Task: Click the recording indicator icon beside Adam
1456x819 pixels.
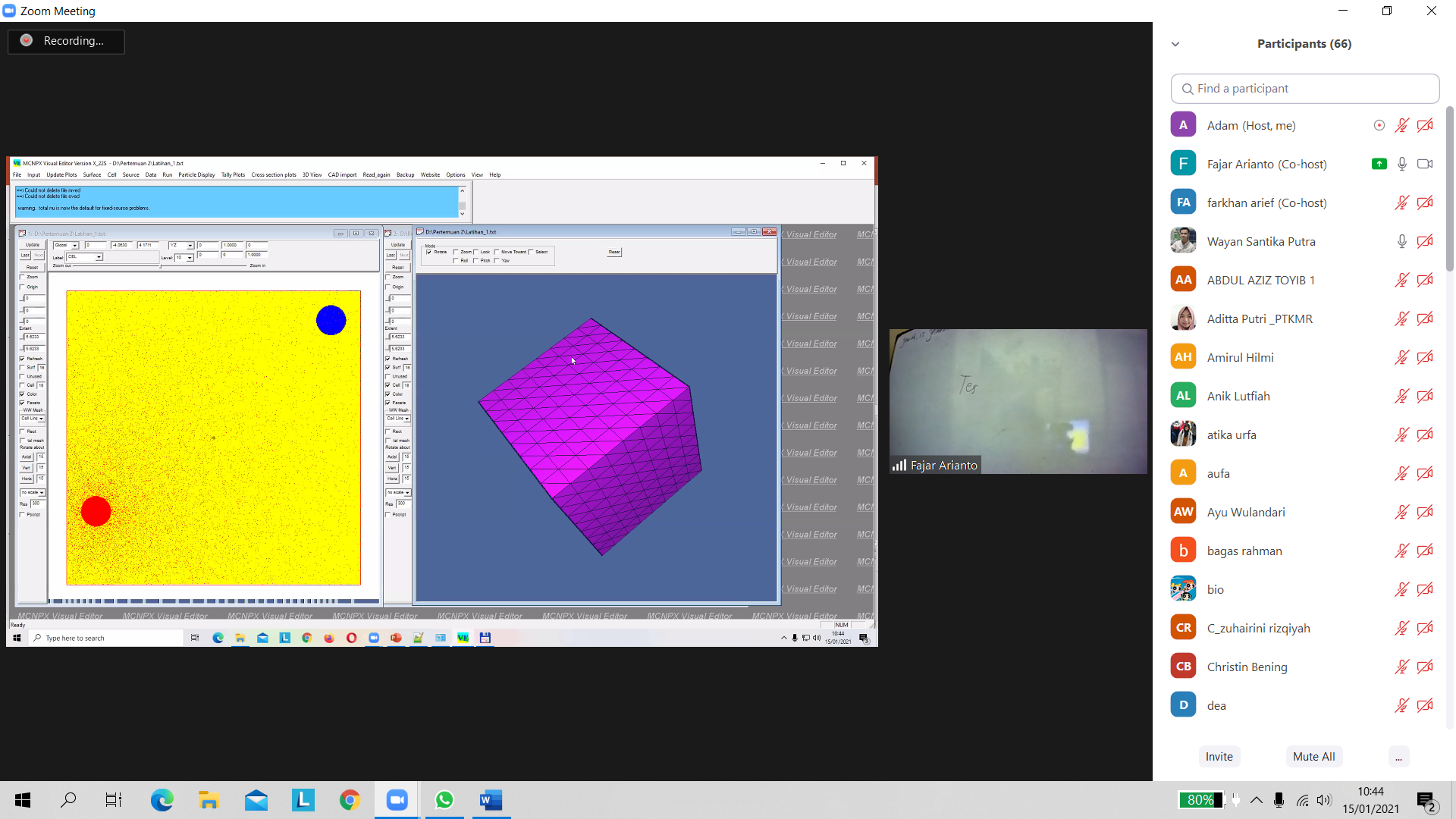Action: (x=1379, y=125)
